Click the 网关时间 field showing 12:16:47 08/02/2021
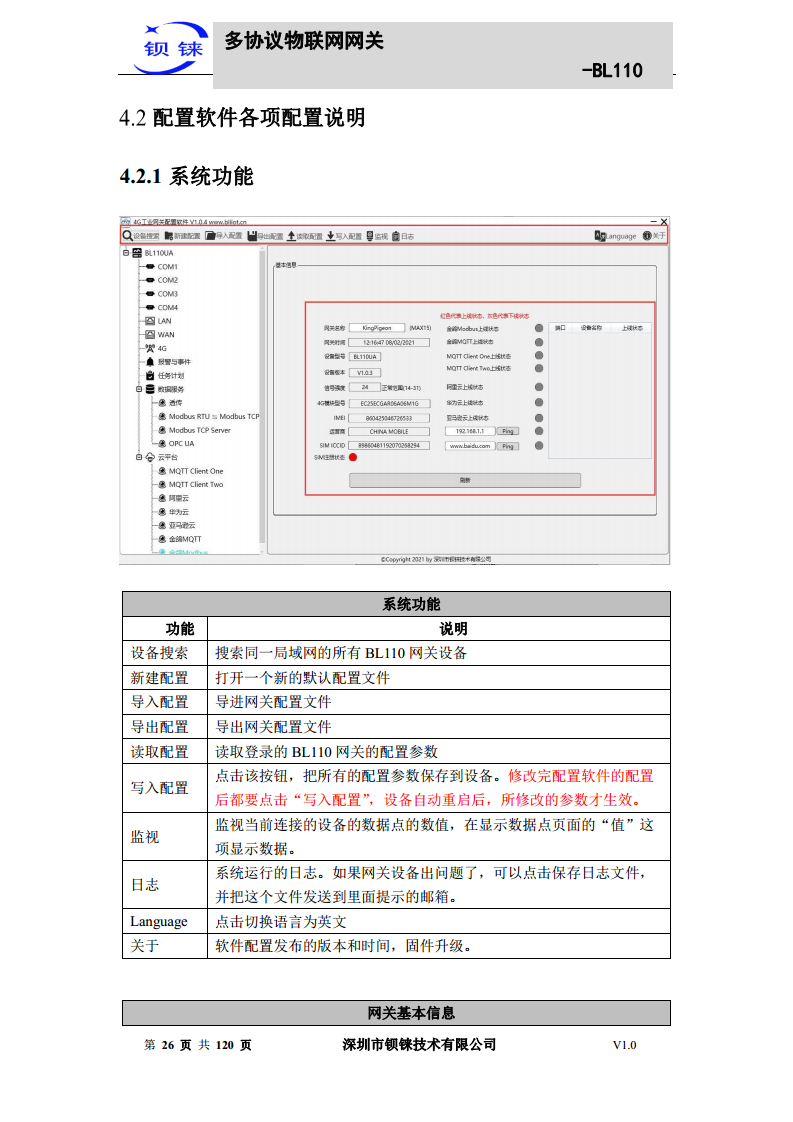793x1122 pixels. point(389,343)
